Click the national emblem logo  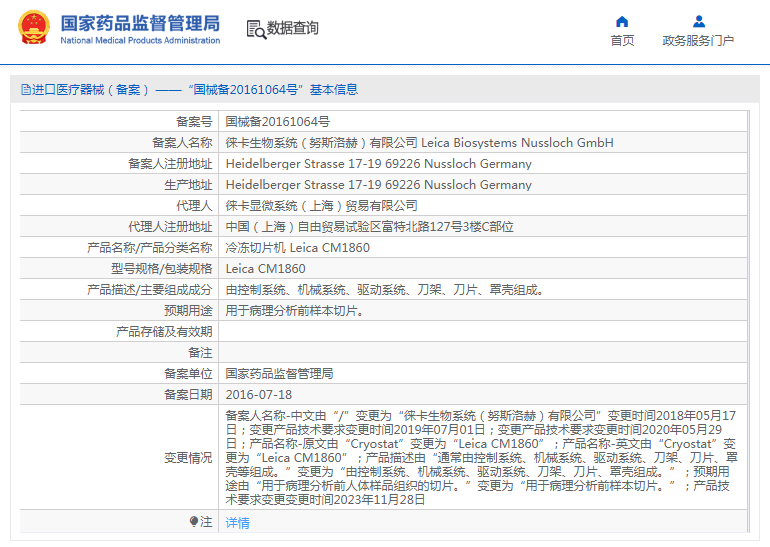tap(34, 27)
